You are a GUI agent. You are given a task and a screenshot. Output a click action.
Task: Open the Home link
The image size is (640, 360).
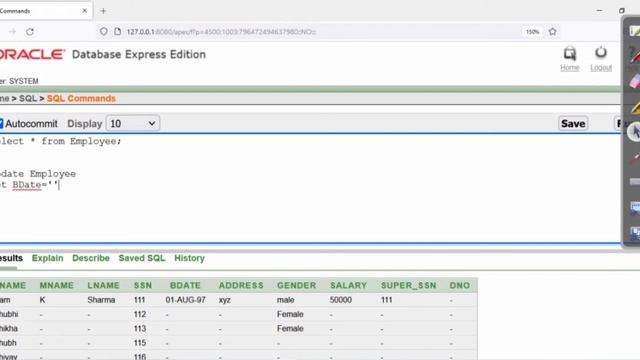tap(570, 68)
